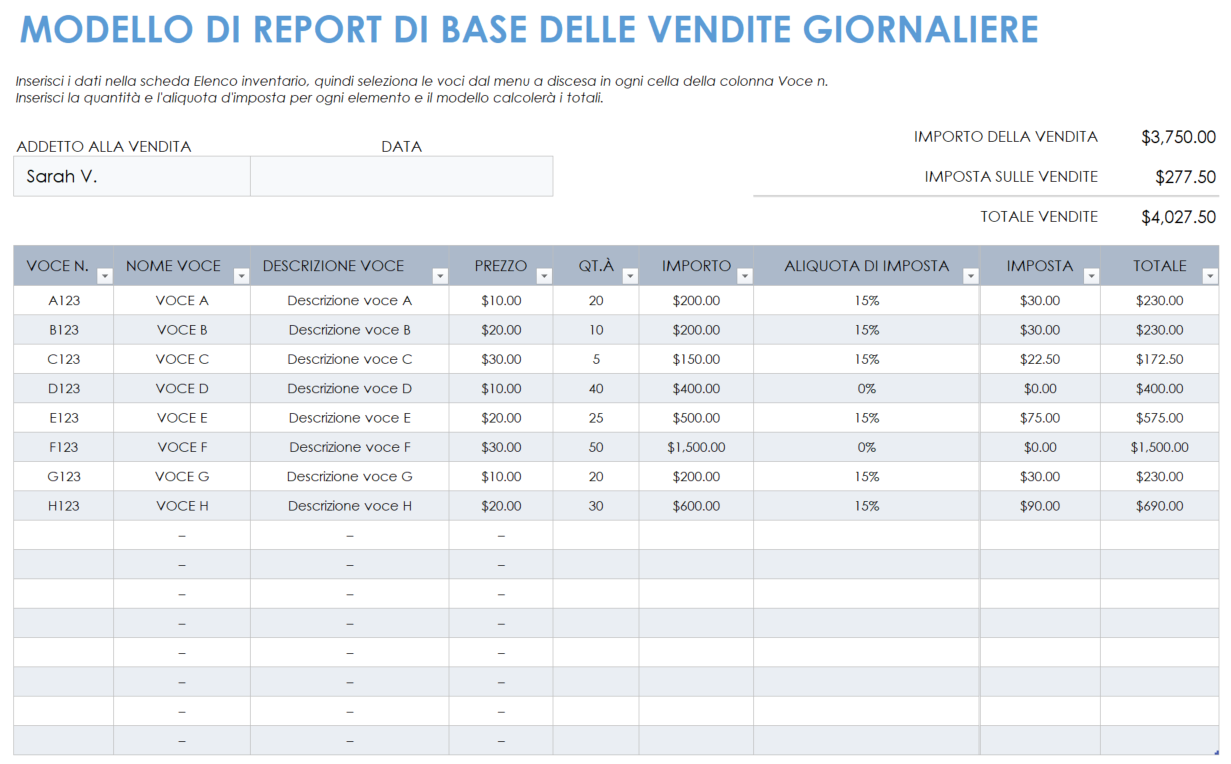
Task: Select the VOCE F row name cell
Action: 181,447
